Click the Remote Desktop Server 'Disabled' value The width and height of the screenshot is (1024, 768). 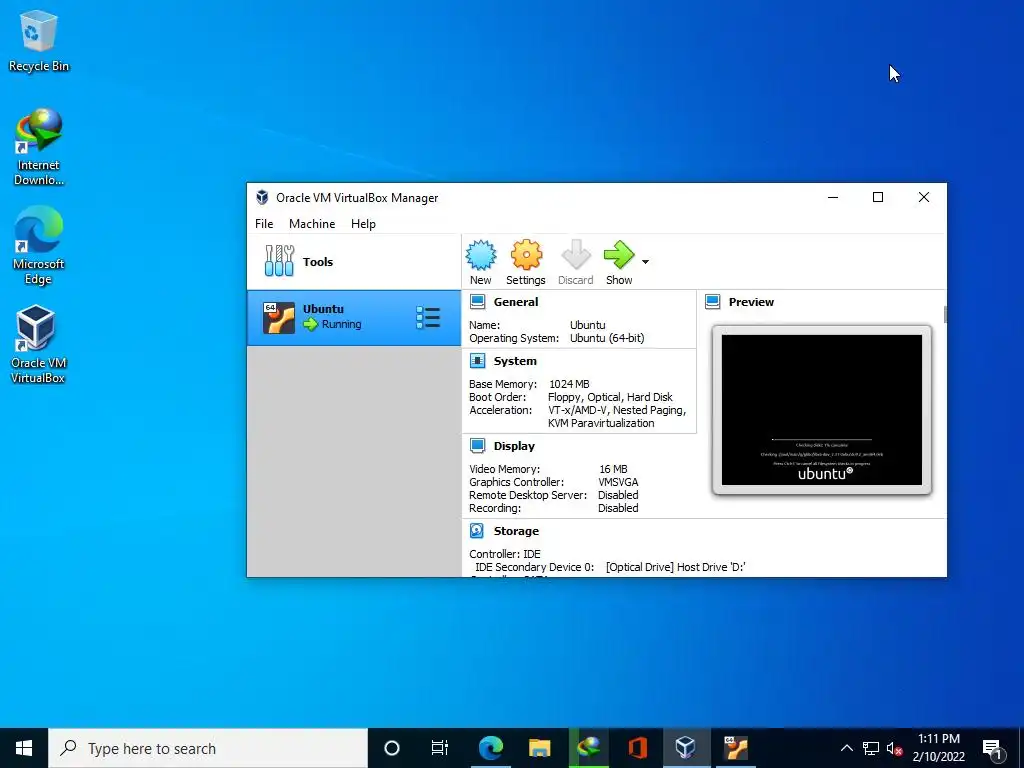(x=618, y=494)
